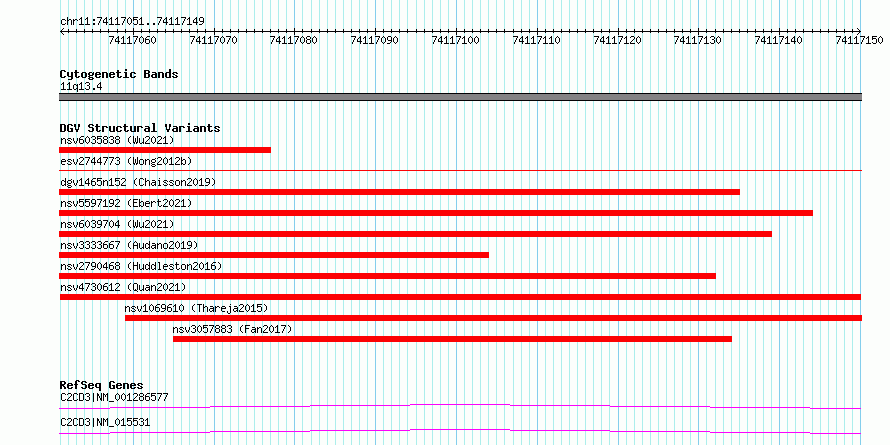
Task: Open C2CD3|NM_015531 gene label
Action: (105, 422)
